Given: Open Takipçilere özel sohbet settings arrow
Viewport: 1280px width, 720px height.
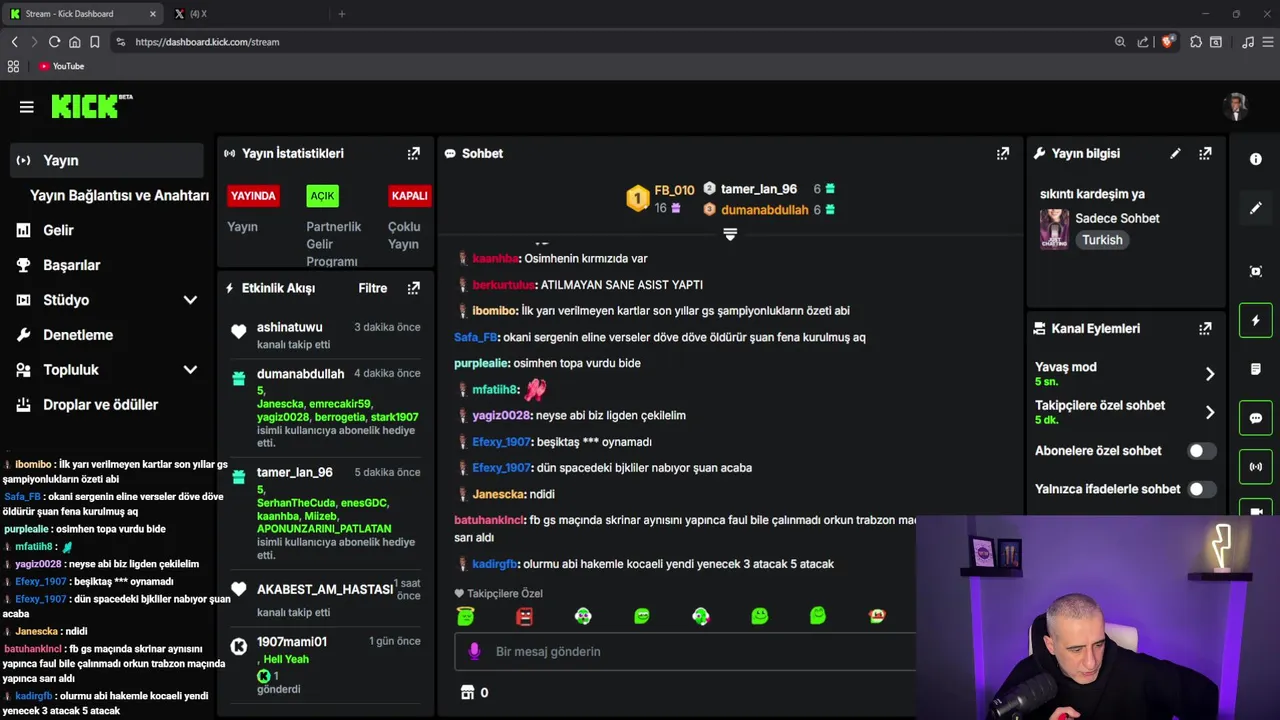Looking at the screenshot, I should (x=1209, y=412).
